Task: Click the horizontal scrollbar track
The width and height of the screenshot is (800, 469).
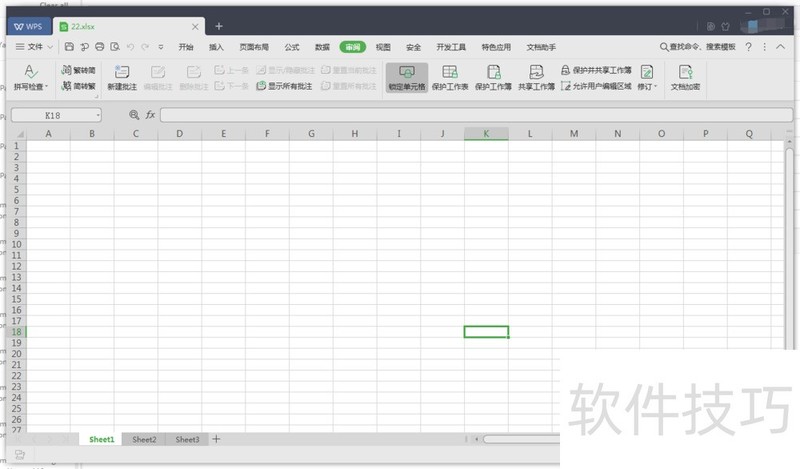Action: (521, 439)
